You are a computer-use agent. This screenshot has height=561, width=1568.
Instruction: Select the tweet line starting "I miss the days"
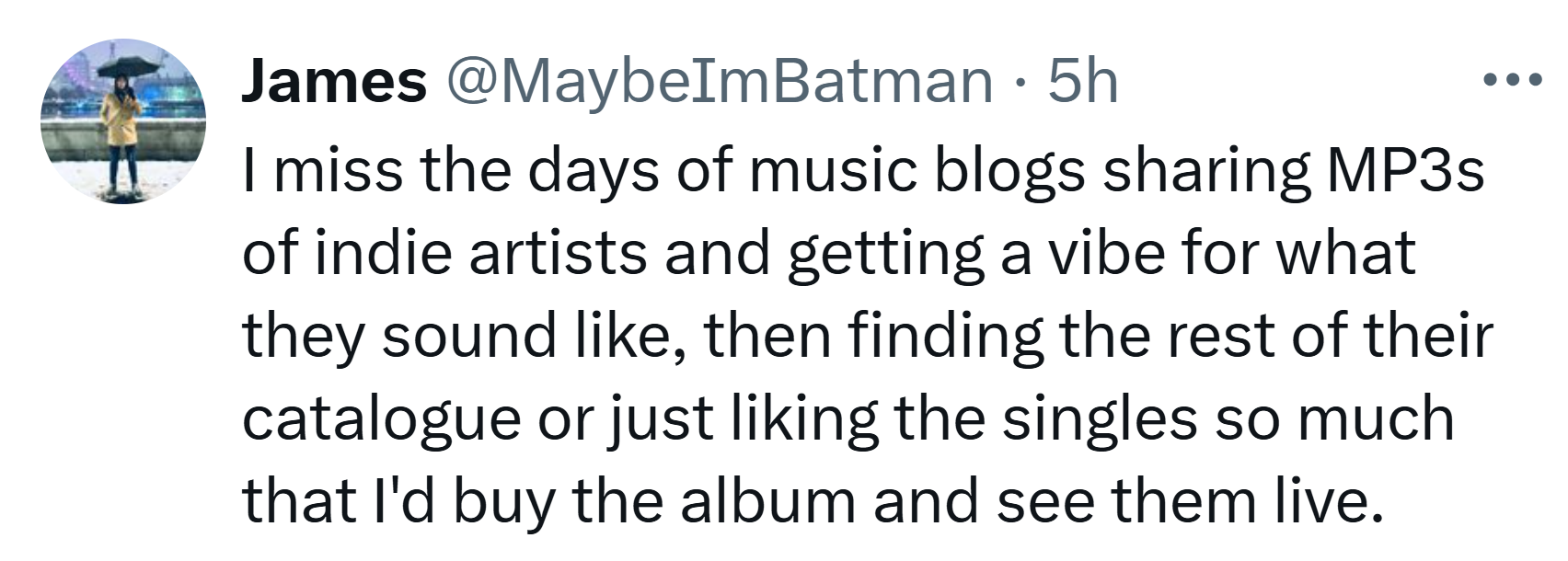[863, 171]
